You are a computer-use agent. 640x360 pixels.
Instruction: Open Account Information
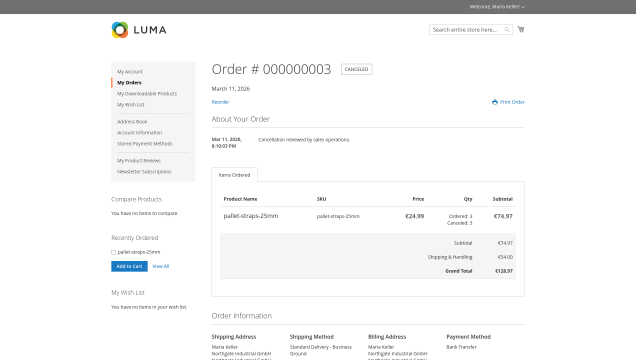coord(140,133)
